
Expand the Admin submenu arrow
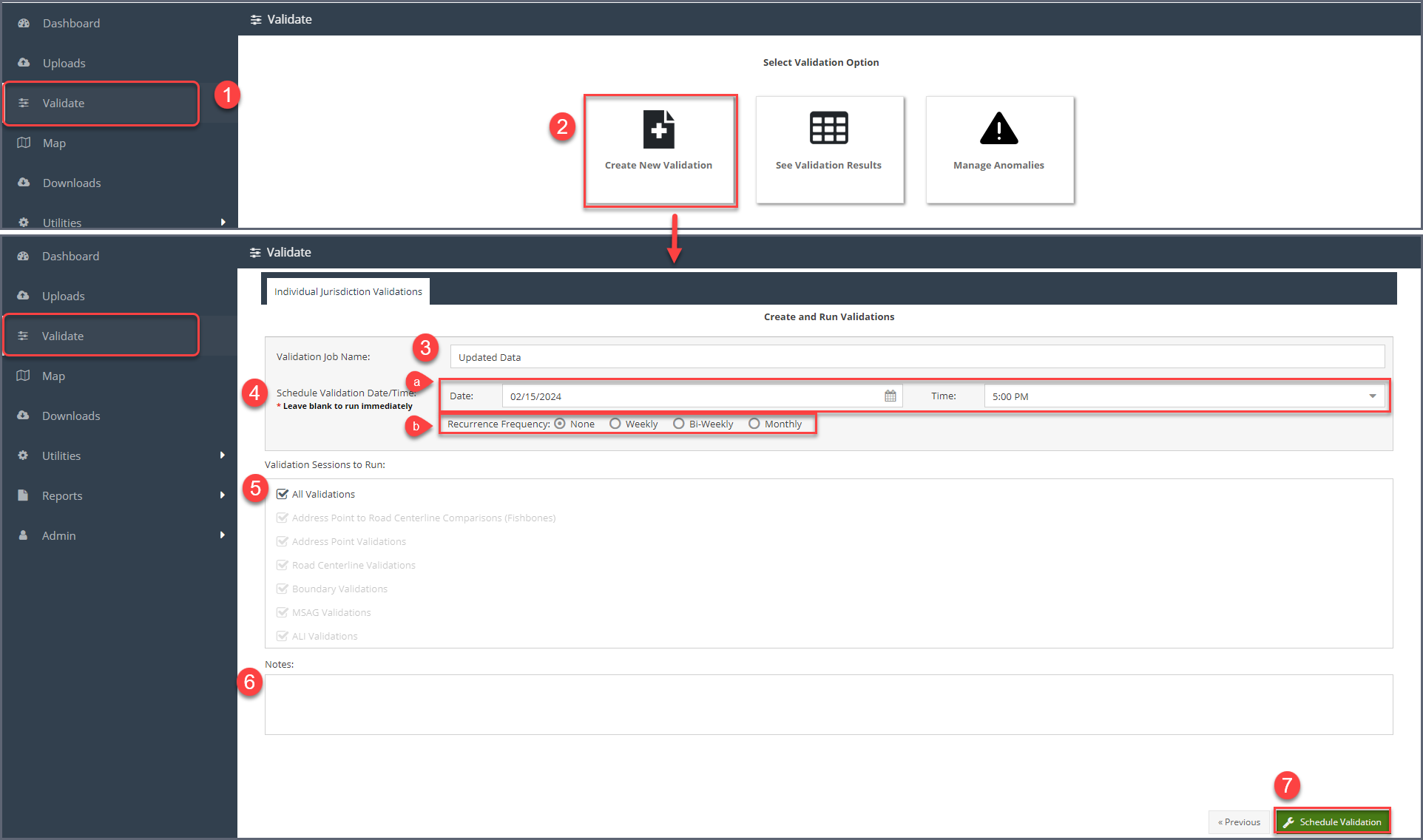222,535
